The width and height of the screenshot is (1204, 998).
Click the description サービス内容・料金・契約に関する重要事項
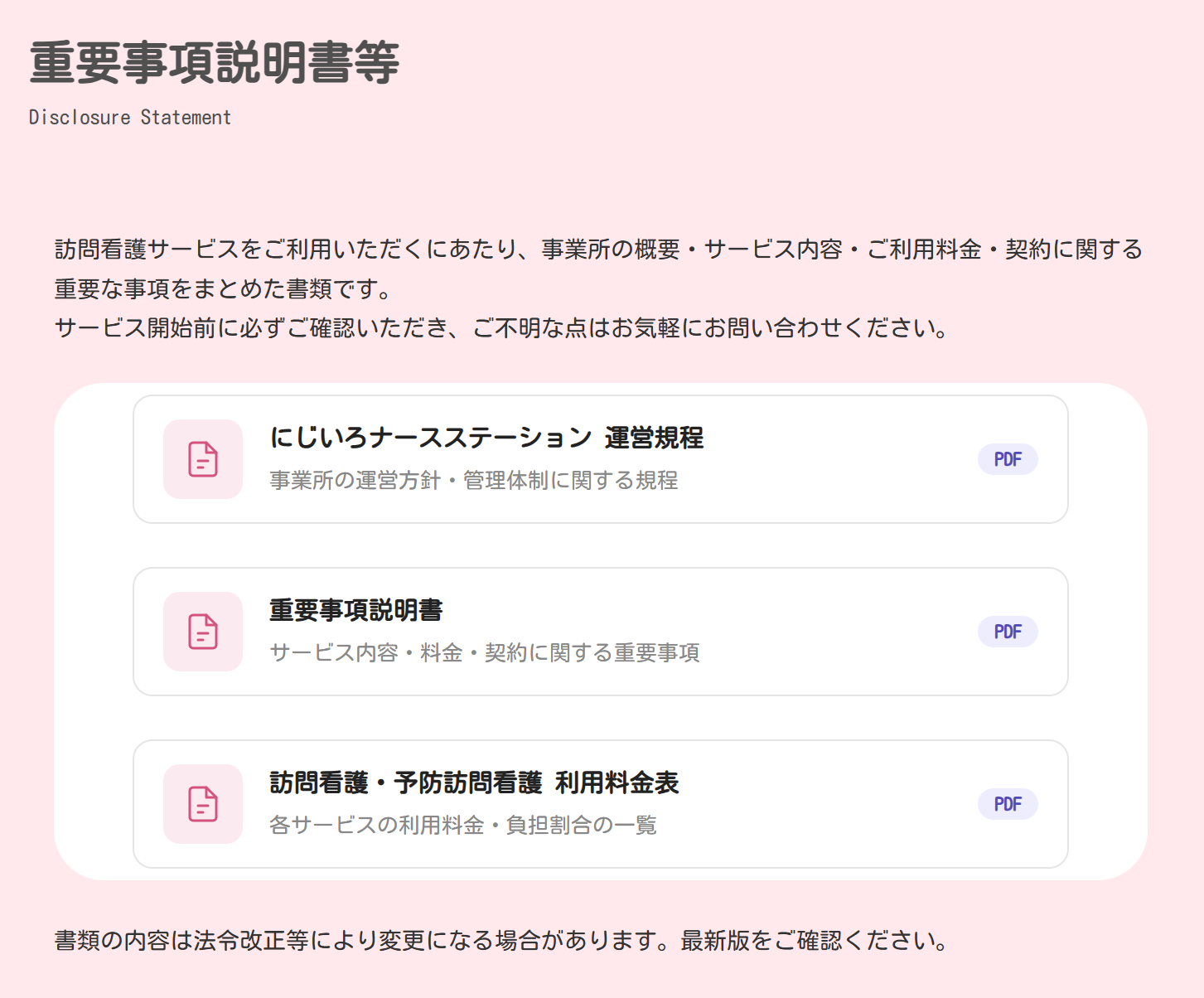[x=485, y=653]
